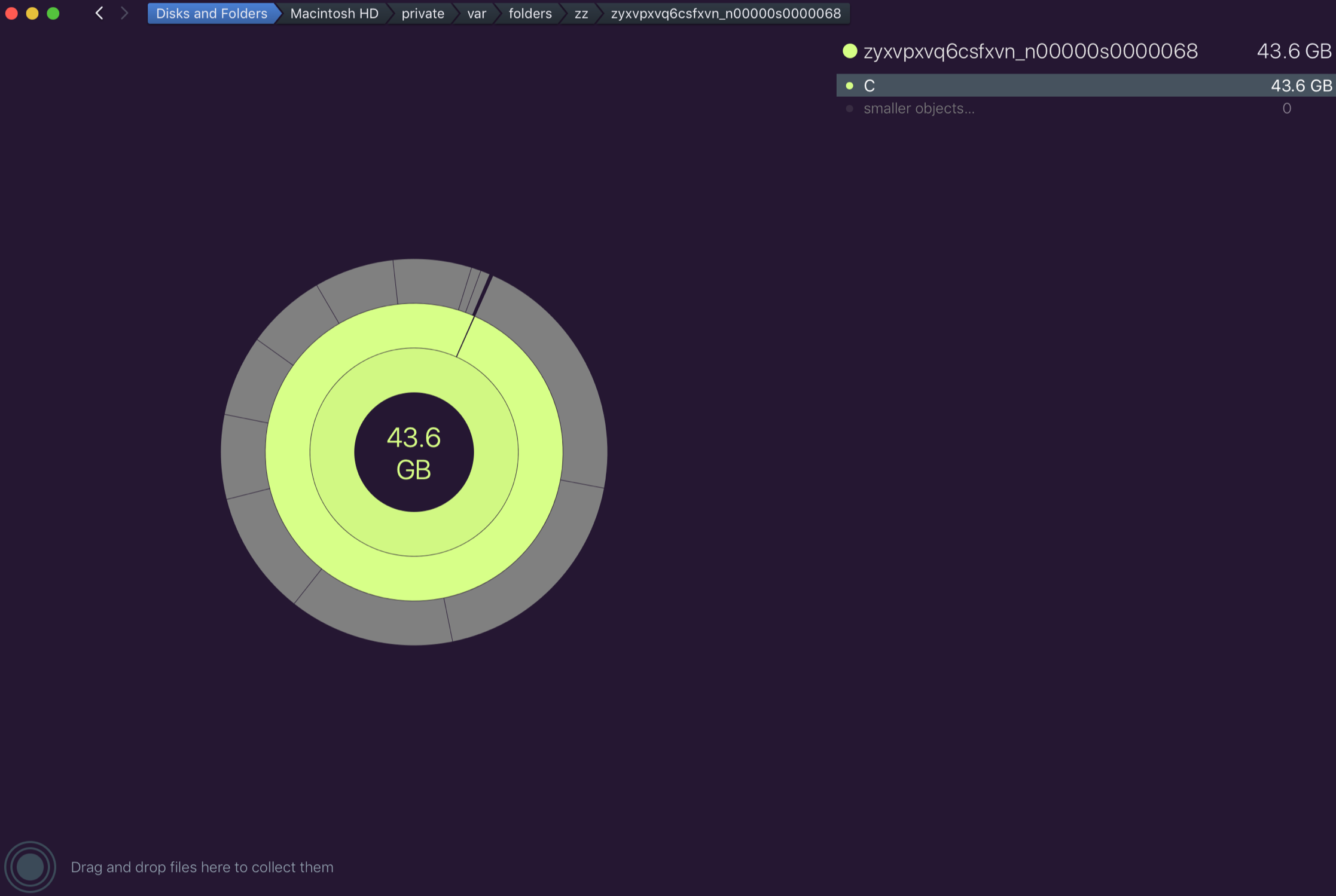
Task: Open the folders breadcrumb segment
Action: 530,13
